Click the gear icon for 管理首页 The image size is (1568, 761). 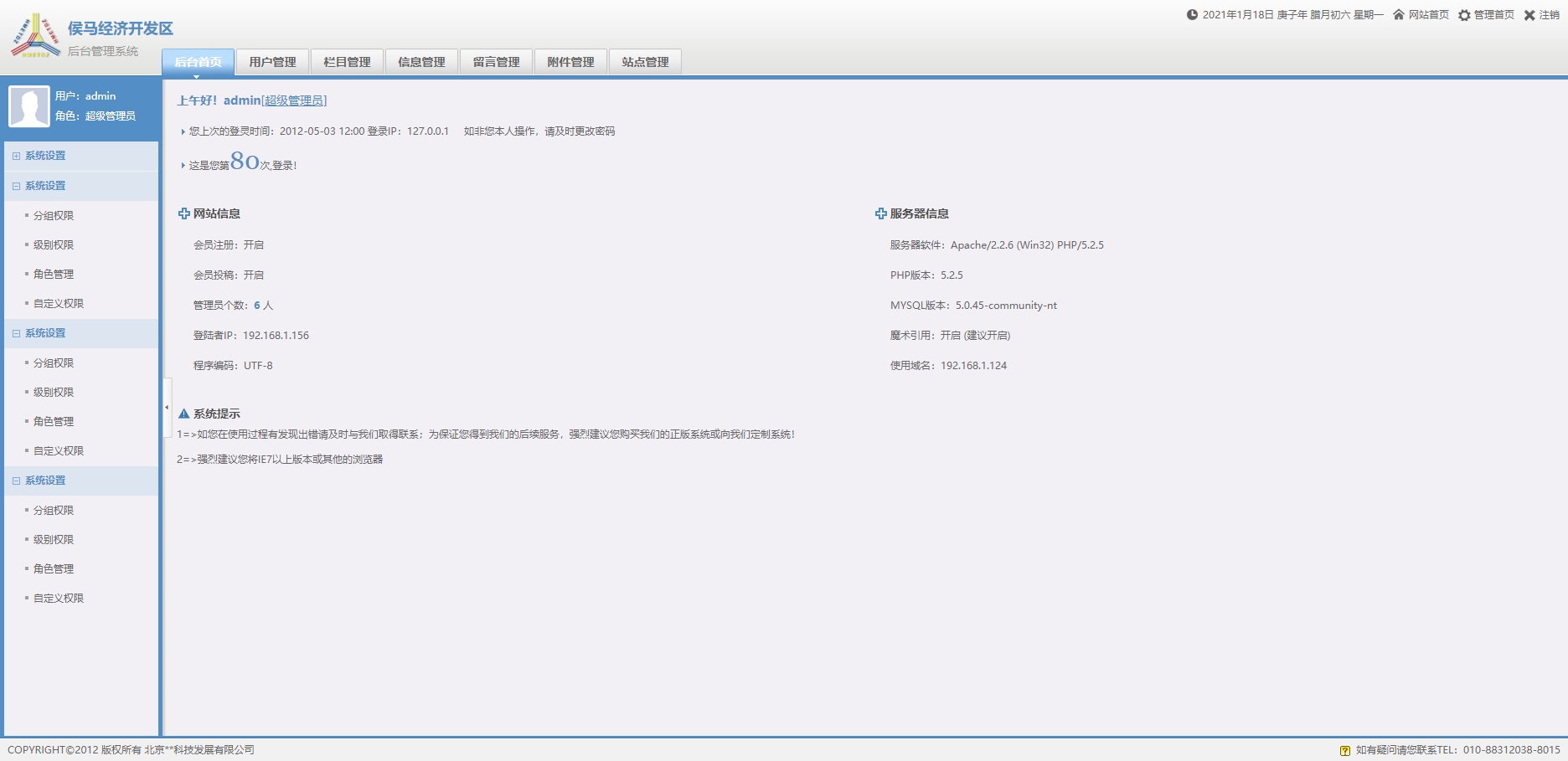[x=1464, y=15]
